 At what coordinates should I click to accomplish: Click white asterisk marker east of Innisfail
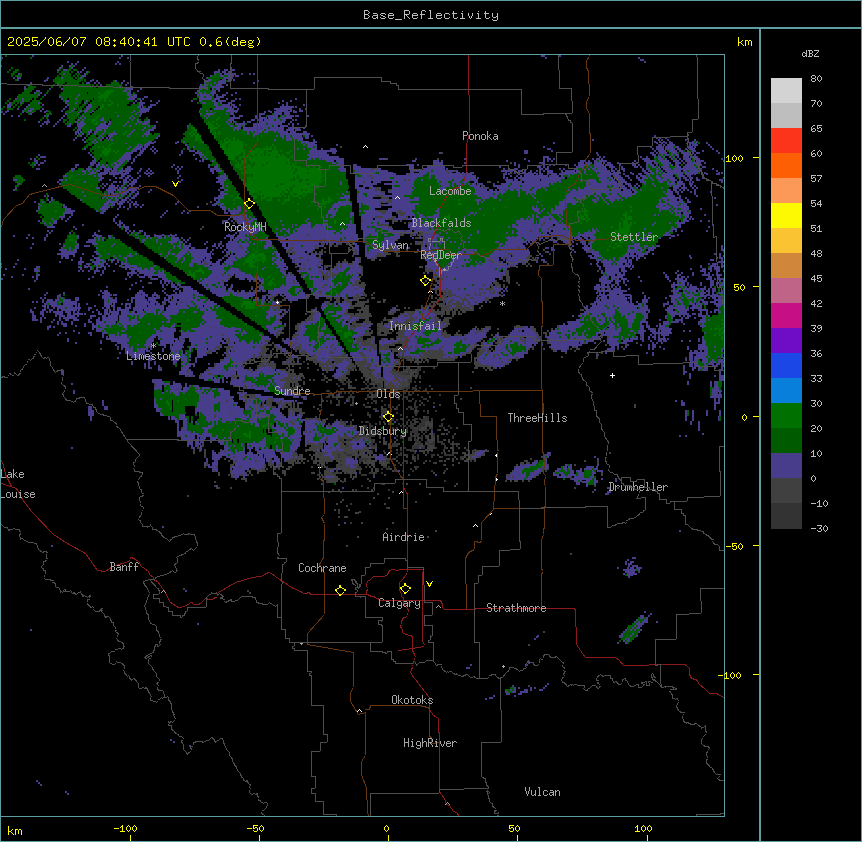pos(502,303)
